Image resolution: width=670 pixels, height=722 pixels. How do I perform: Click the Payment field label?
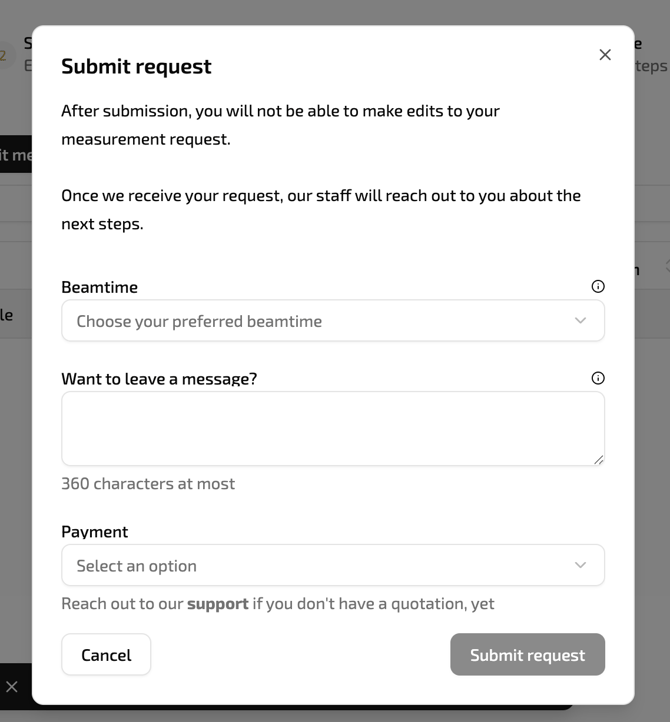coord(95,532)
